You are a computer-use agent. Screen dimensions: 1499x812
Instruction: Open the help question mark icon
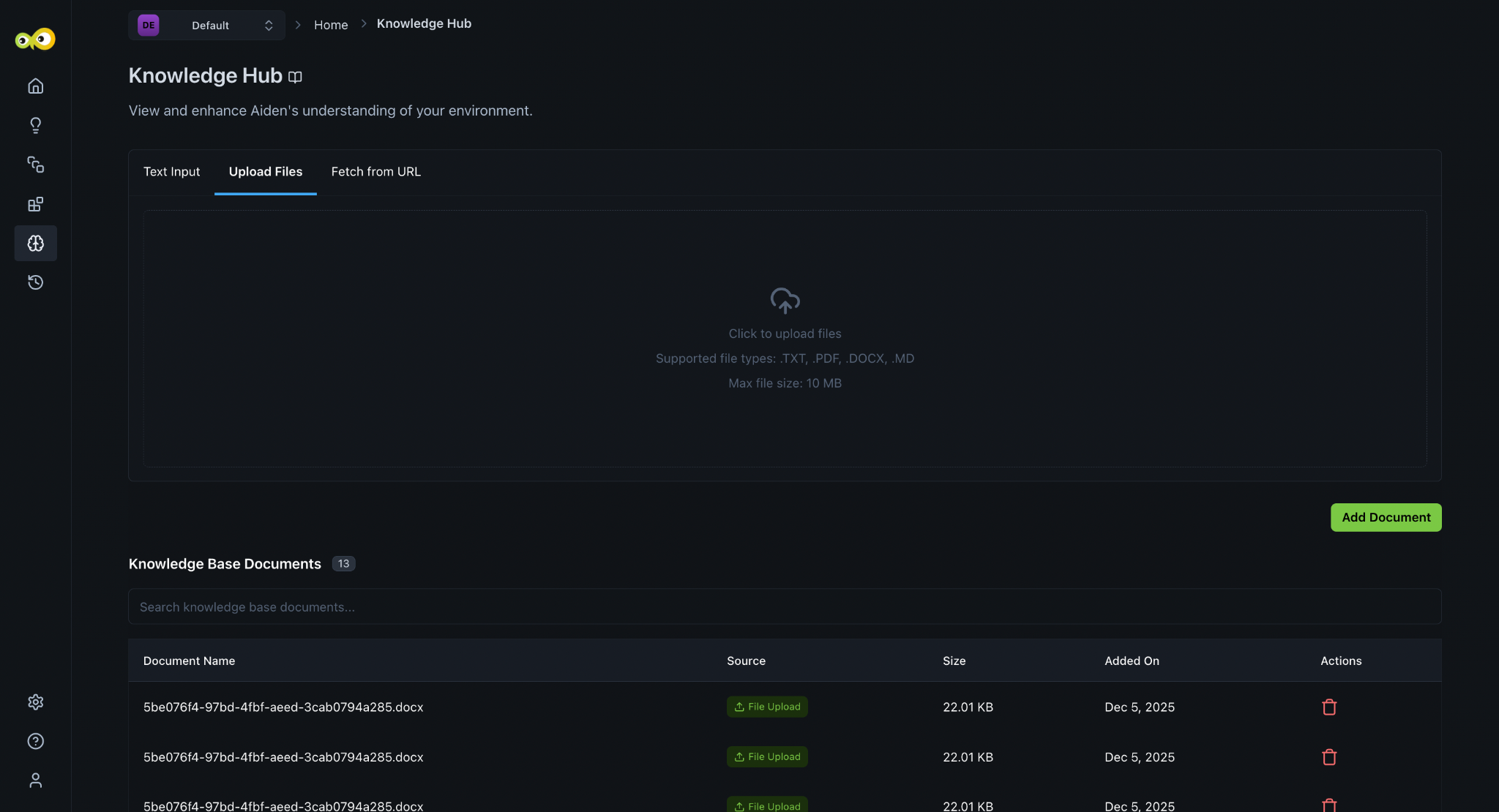click(35, 741)
